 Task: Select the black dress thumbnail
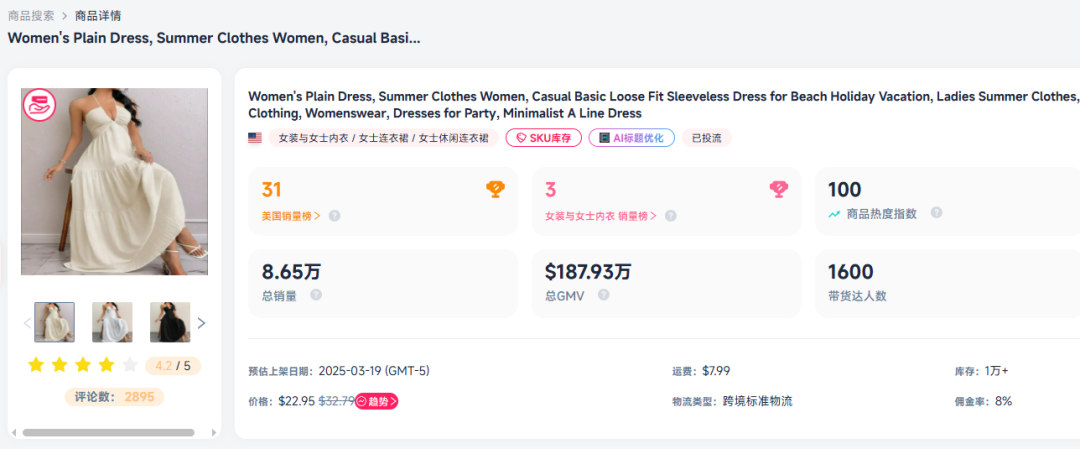(x=170, y=322)
